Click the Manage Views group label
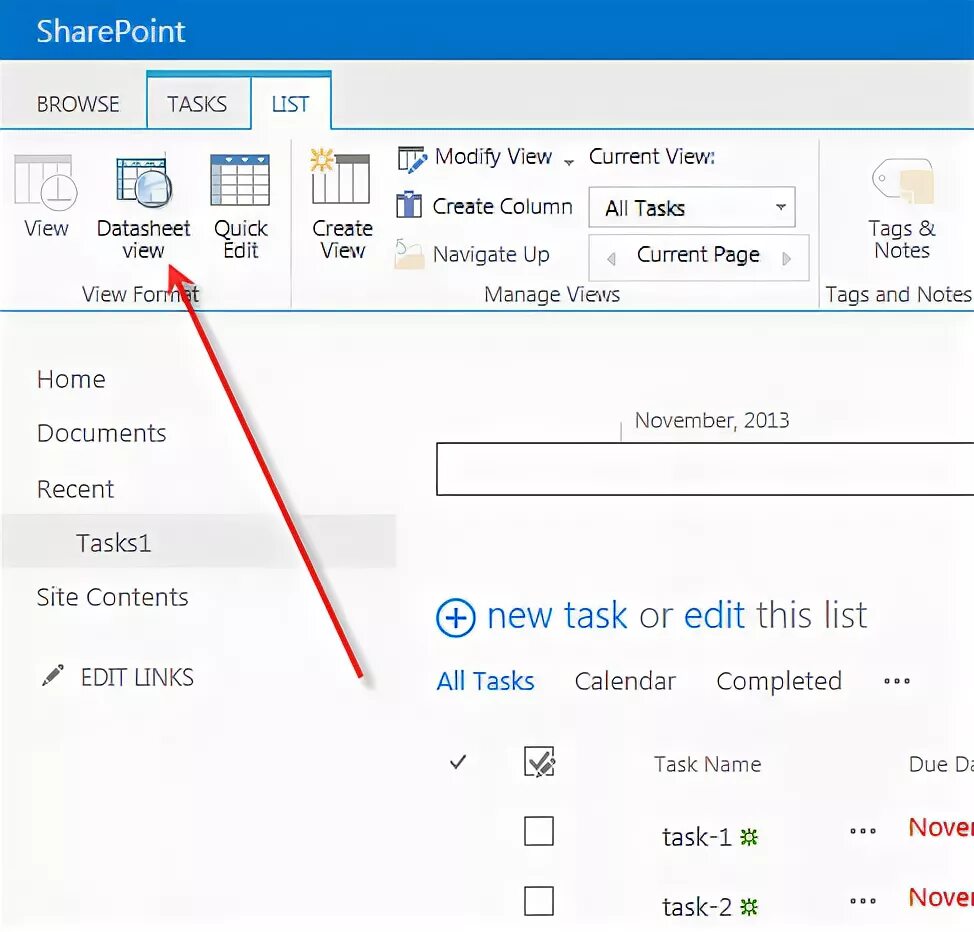Image resolution: width=974 pixels, height=932 pixels. pos(552,294)
